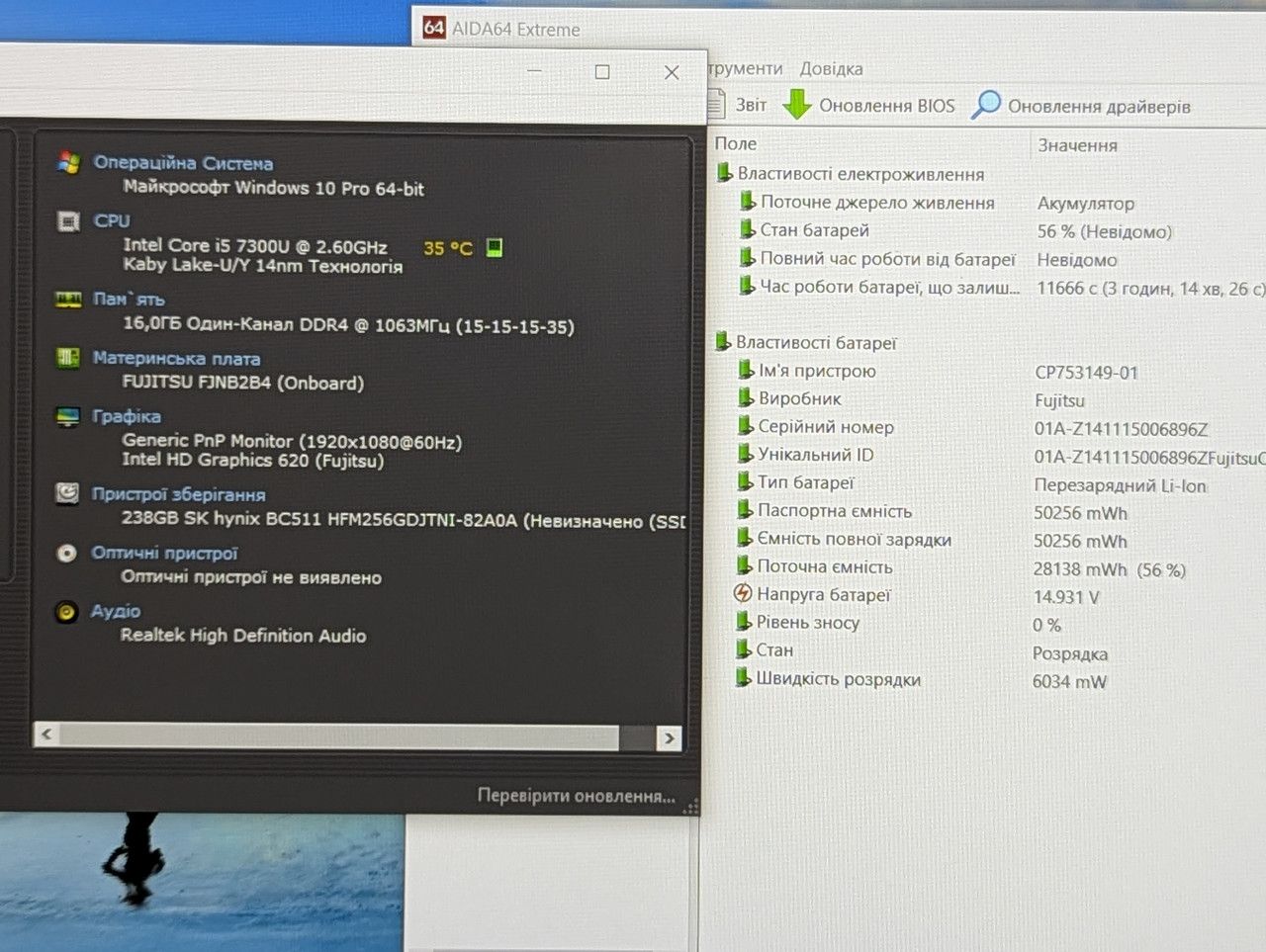Select the Властивості електроживлення group row
1266x952 pixels.
(860, 174)
